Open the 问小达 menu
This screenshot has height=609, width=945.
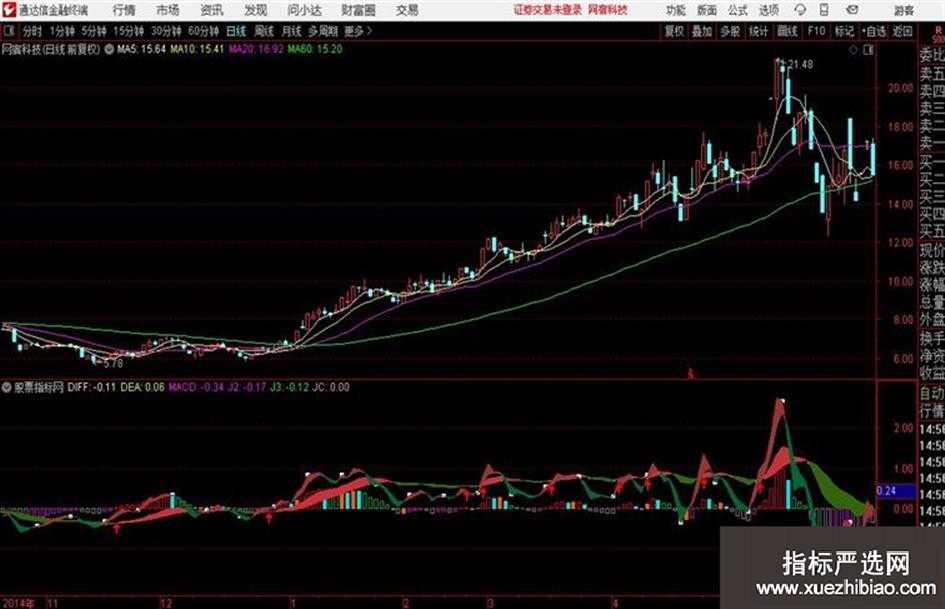304,10
